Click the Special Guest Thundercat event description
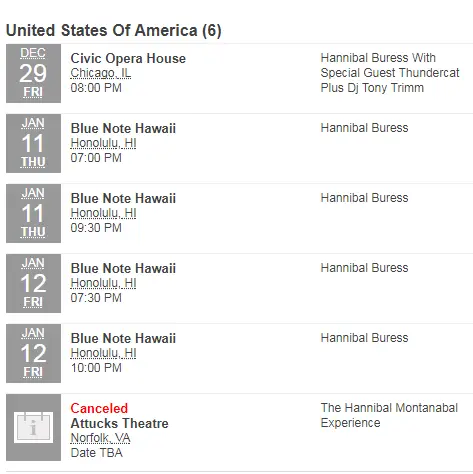This screenshot has width=473, height=474. coord(390,73)
